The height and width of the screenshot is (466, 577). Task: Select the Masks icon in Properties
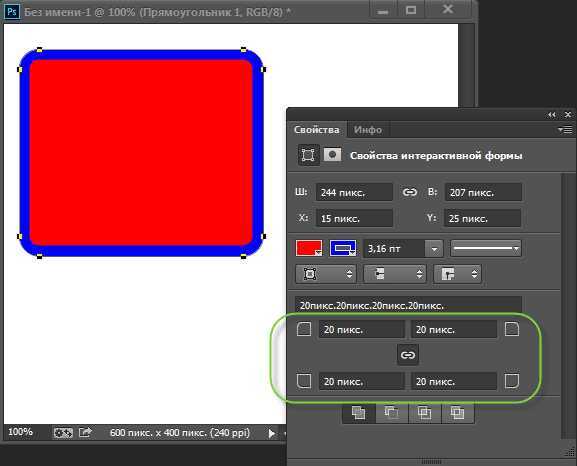332,155
